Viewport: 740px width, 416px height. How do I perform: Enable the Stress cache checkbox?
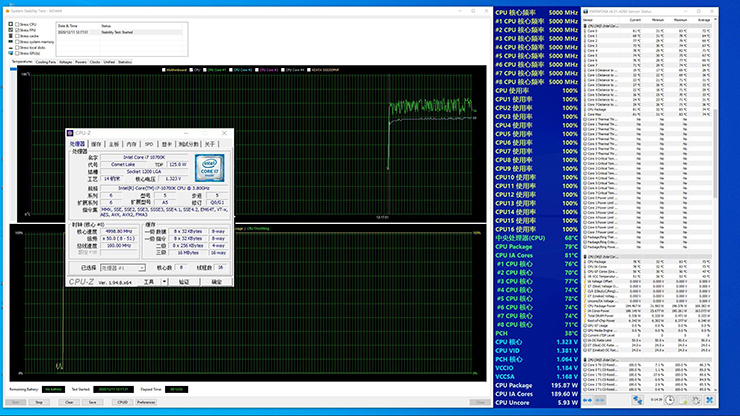pos(17,36)
